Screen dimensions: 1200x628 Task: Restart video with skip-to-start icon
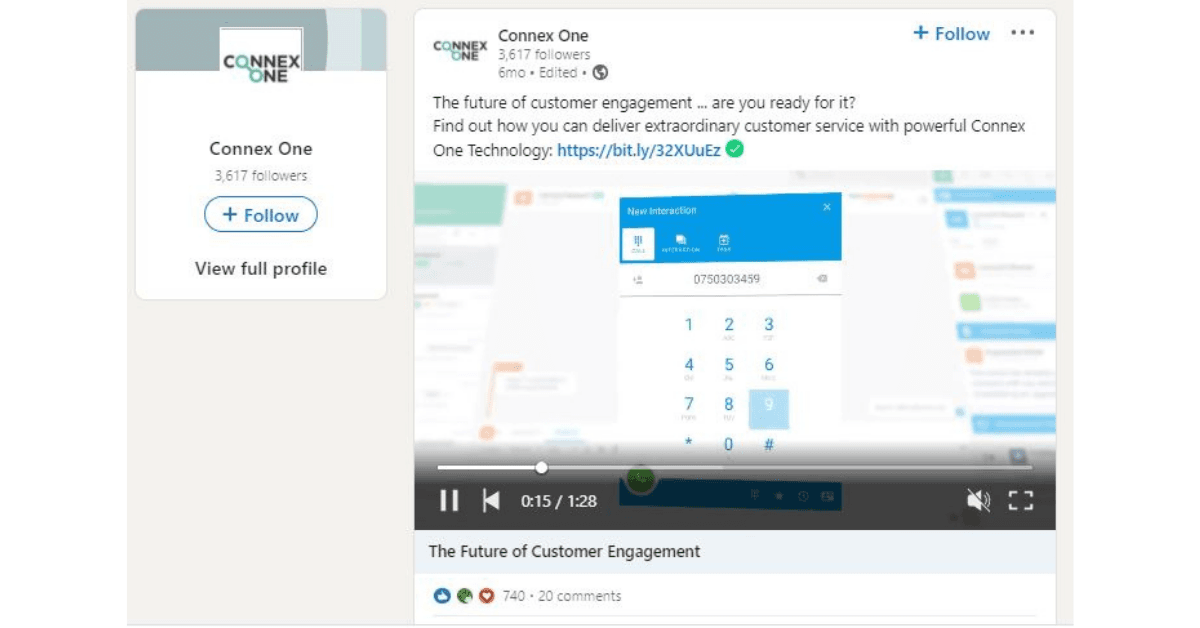491,500
